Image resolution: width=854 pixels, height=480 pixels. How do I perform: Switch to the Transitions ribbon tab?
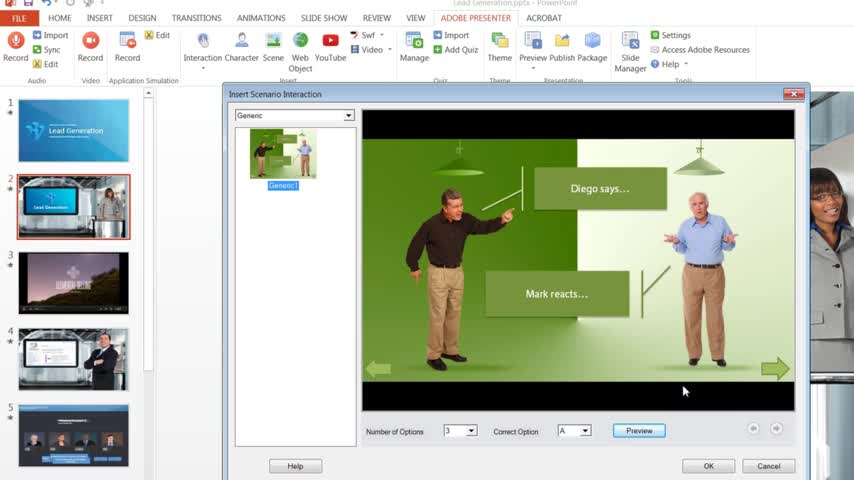[x=196, y=18]
